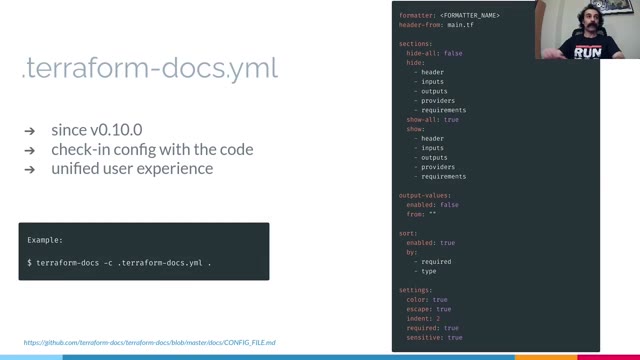Click '- inputs' under hide list

tap(429, 82)
